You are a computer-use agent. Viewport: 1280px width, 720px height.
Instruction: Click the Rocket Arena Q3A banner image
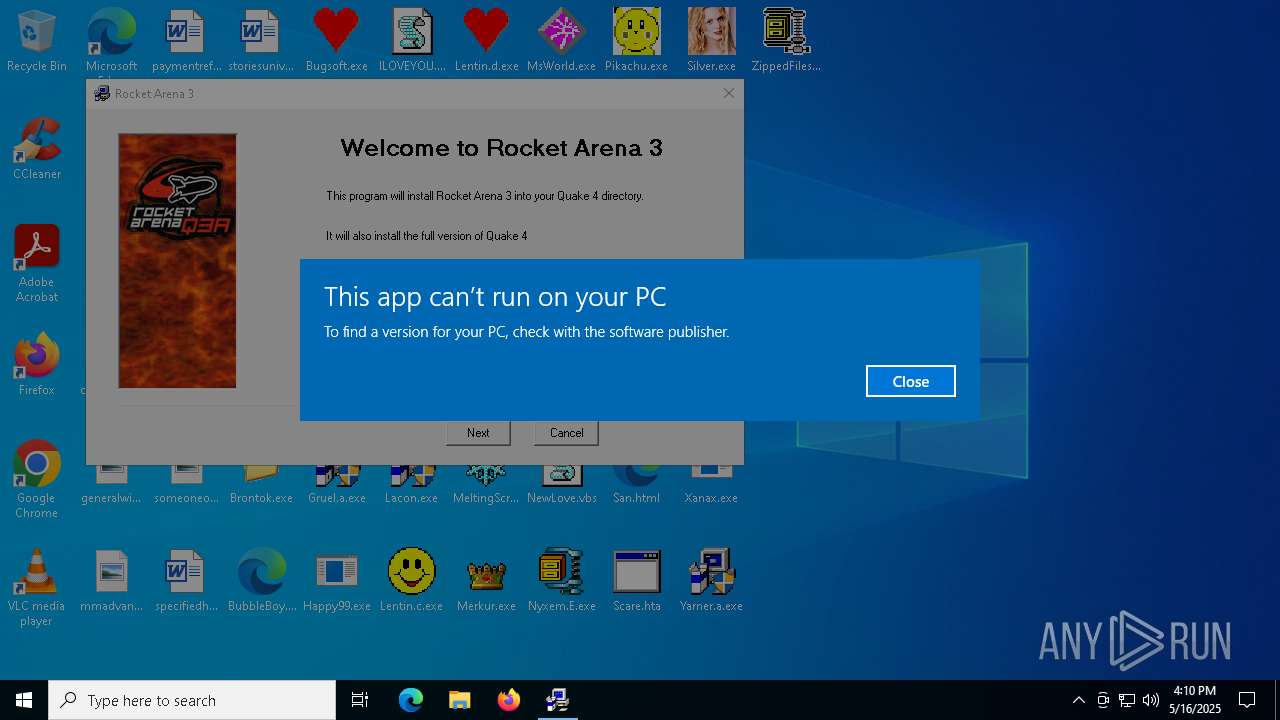pyautogui.click(x=177, y=261)
